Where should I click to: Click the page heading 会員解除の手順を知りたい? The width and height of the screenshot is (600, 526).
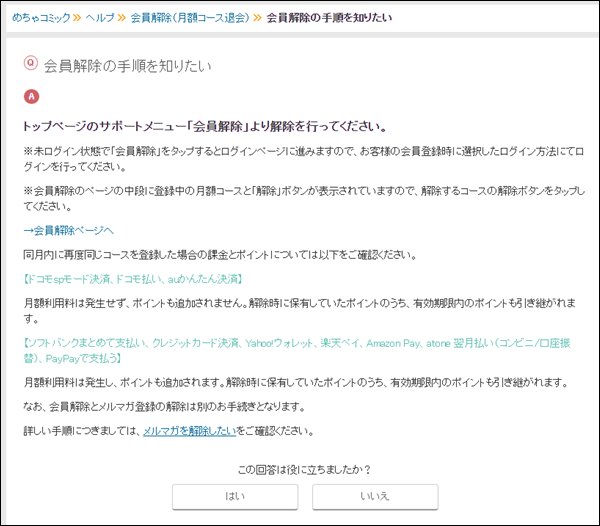(x=127, y=66)
